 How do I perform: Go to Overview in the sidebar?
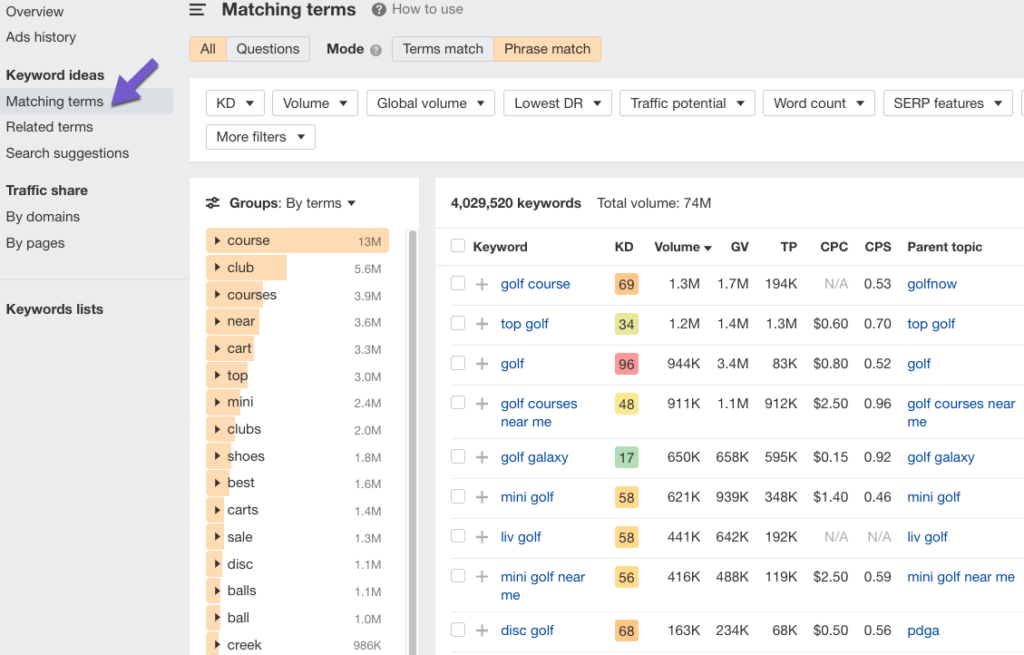pos(35,12)
